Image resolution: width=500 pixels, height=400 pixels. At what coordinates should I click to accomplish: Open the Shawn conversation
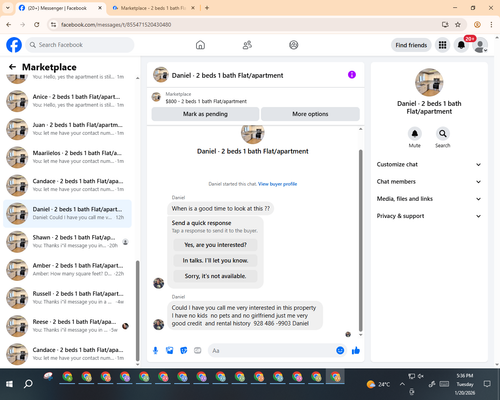68,241
